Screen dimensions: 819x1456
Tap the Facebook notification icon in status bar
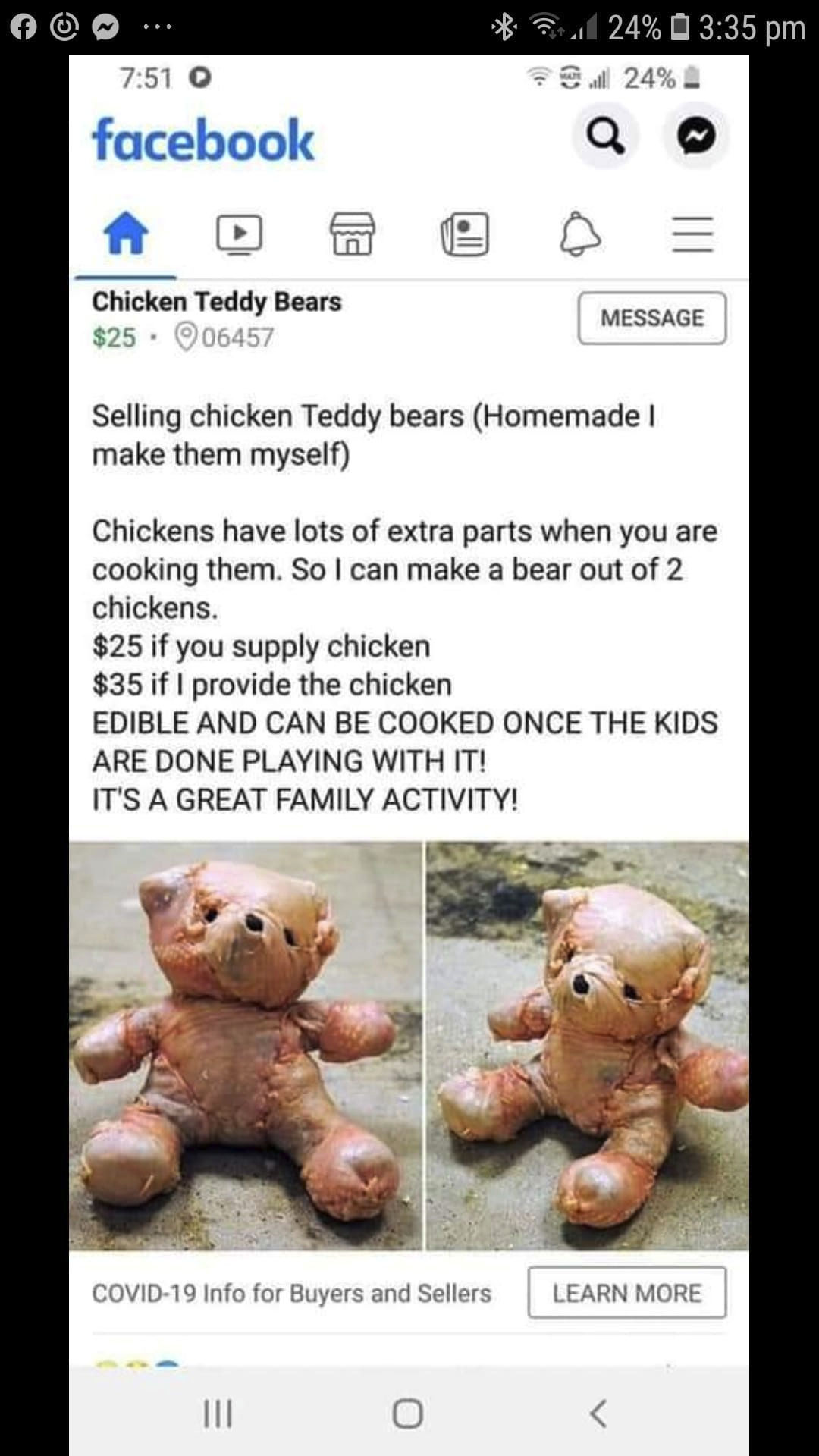point(24,27)
